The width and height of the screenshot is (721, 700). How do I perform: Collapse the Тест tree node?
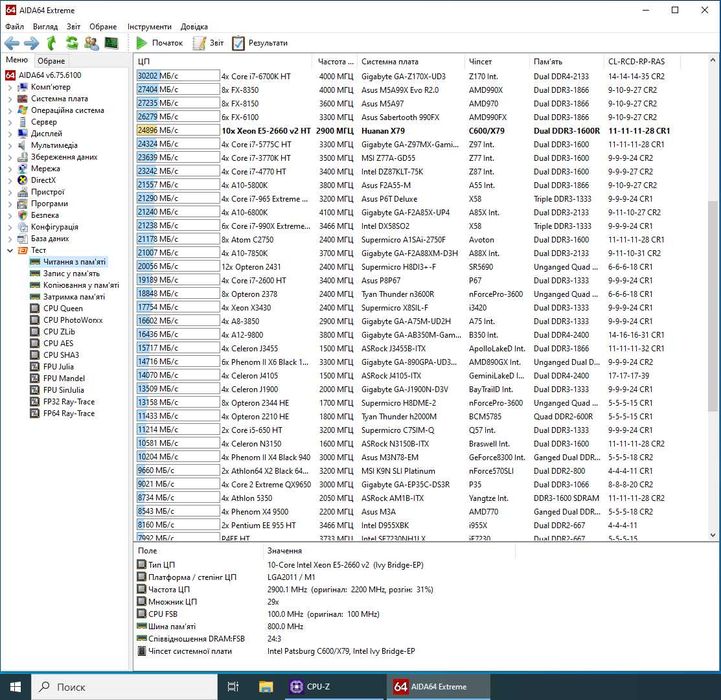[11, 250]
